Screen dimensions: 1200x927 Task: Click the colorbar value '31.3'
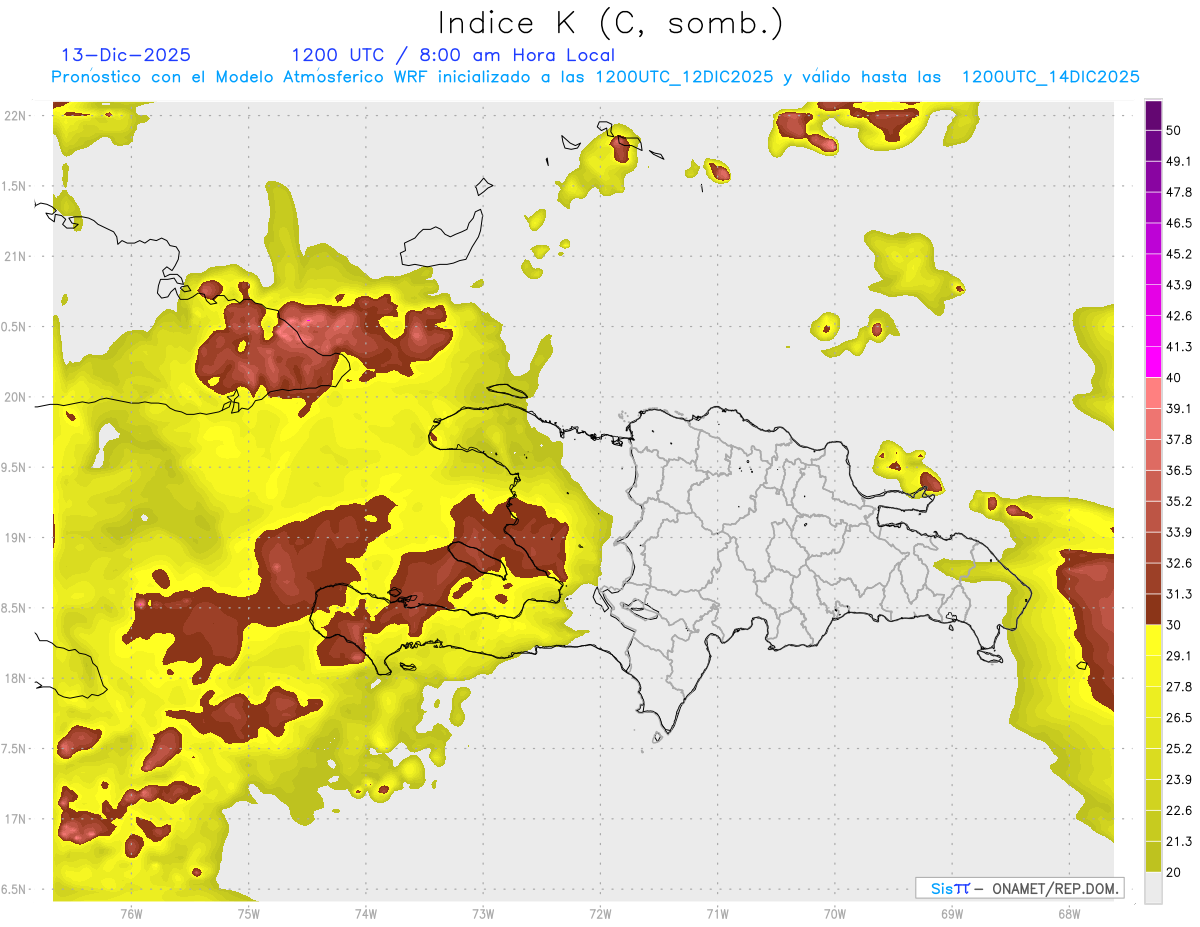pyautogui.click(x=1179, y=594)
